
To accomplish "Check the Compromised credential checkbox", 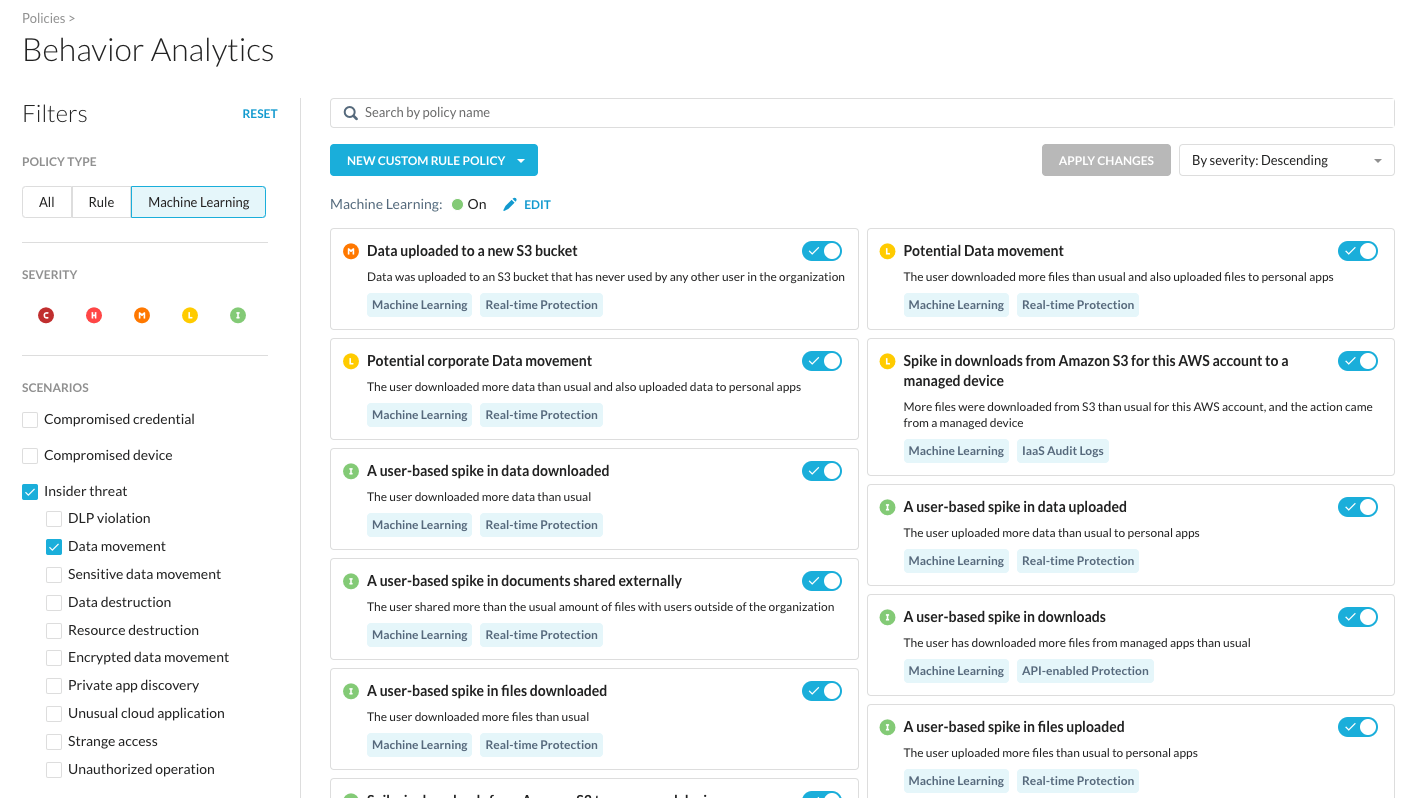I will click(29, 419).
